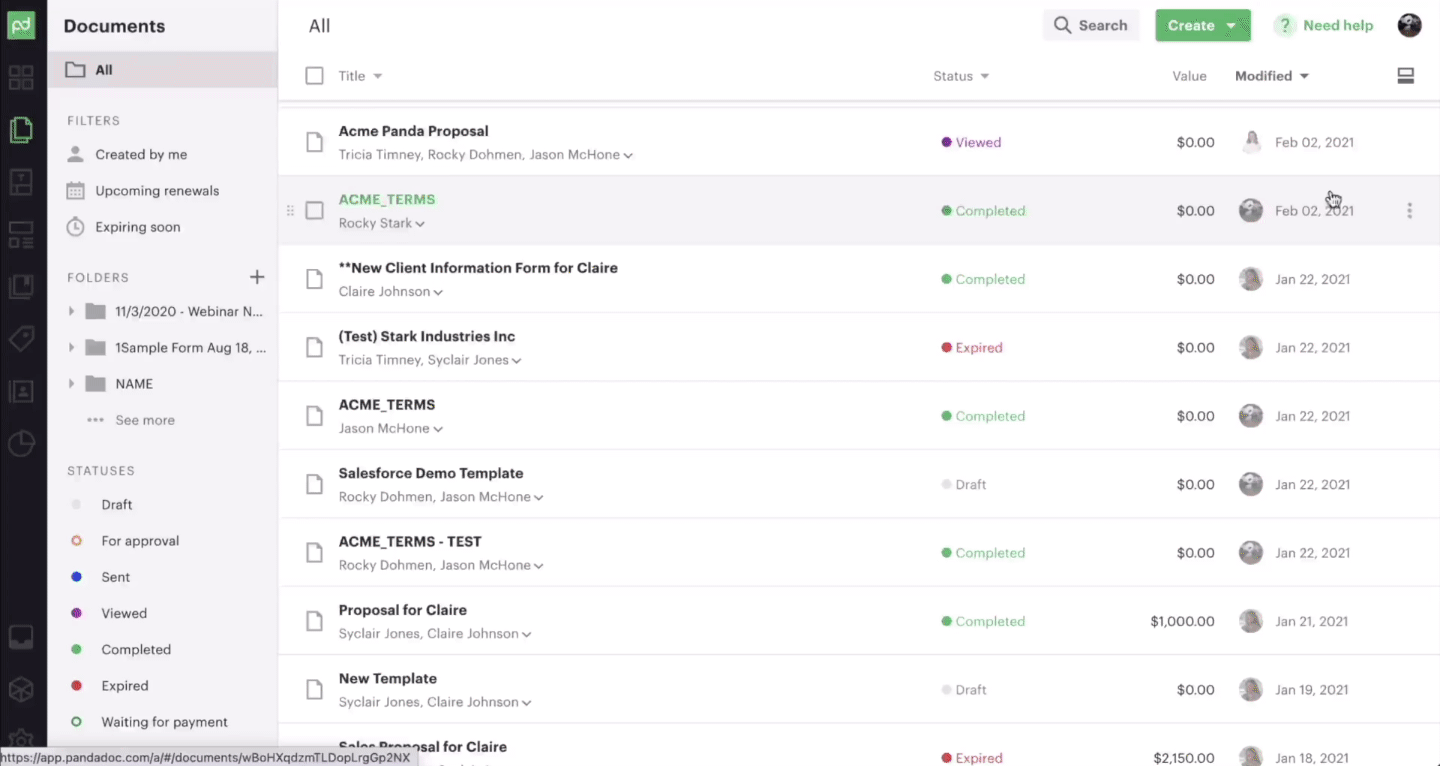Filter documents by For approval status
Image resolution: width=1440 pixels, height=766 pixels.
click(x=139, y=541)
